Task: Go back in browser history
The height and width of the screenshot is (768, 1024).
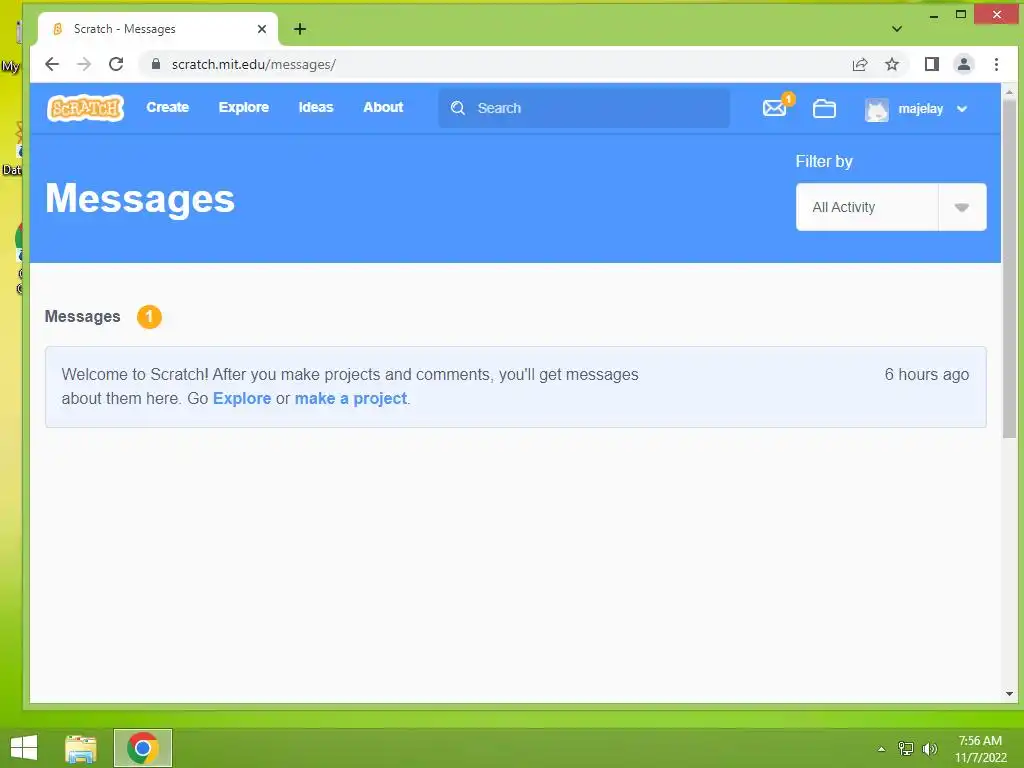Action: (x=52, y=64)
